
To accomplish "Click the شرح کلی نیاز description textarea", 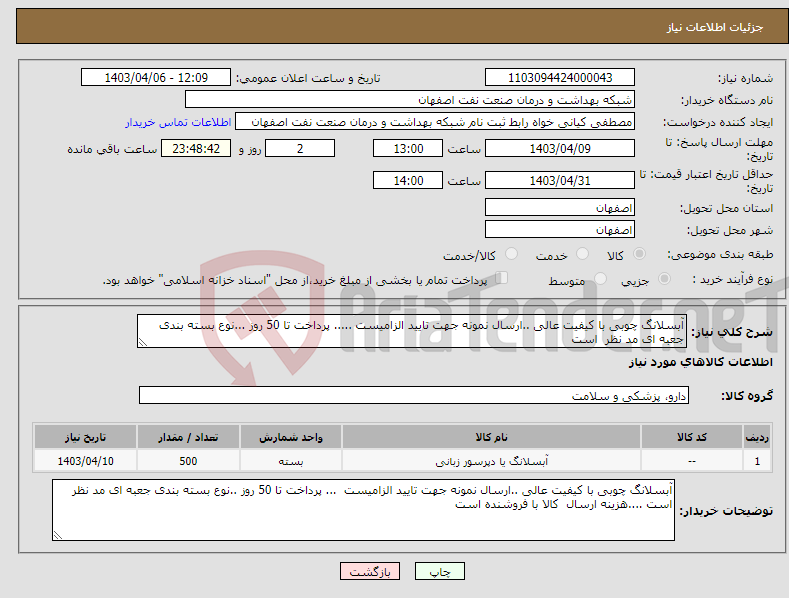I will pyautogui.click(x=412, y=331).
